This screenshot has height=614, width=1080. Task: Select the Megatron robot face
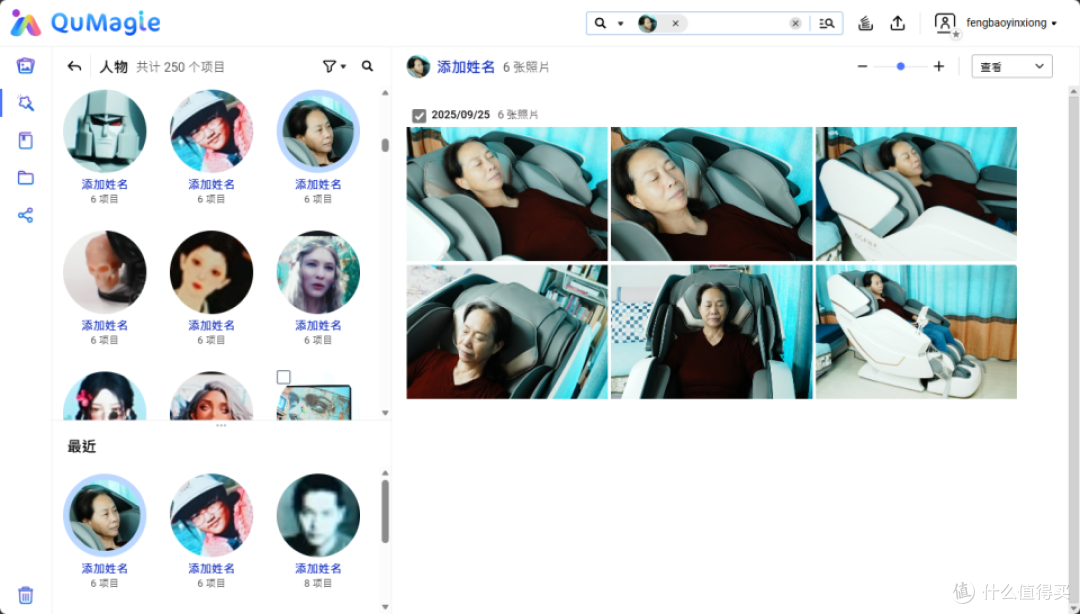[105, 131]
